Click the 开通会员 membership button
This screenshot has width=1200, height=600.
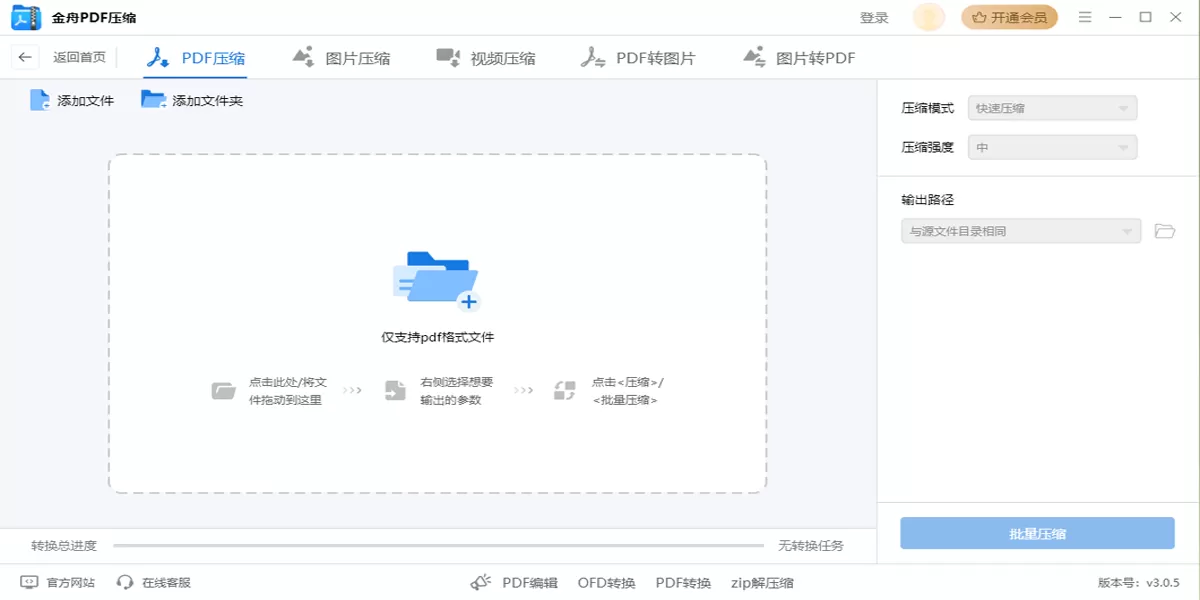click(x=1010, y=17)
